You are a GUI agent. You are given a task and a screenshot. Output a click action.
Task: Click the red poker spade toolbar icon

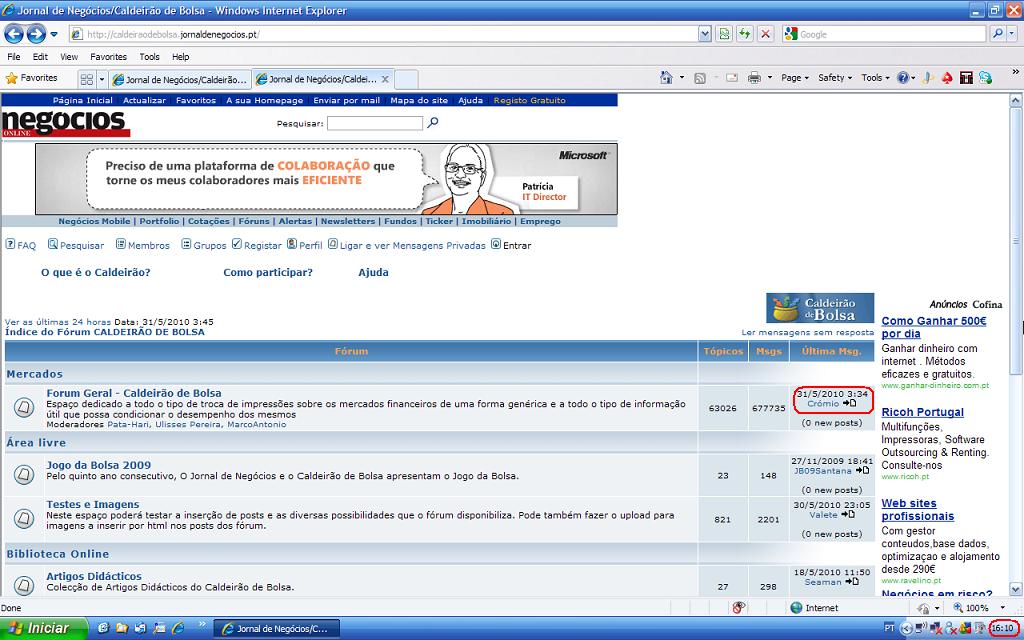click(947, 78)
